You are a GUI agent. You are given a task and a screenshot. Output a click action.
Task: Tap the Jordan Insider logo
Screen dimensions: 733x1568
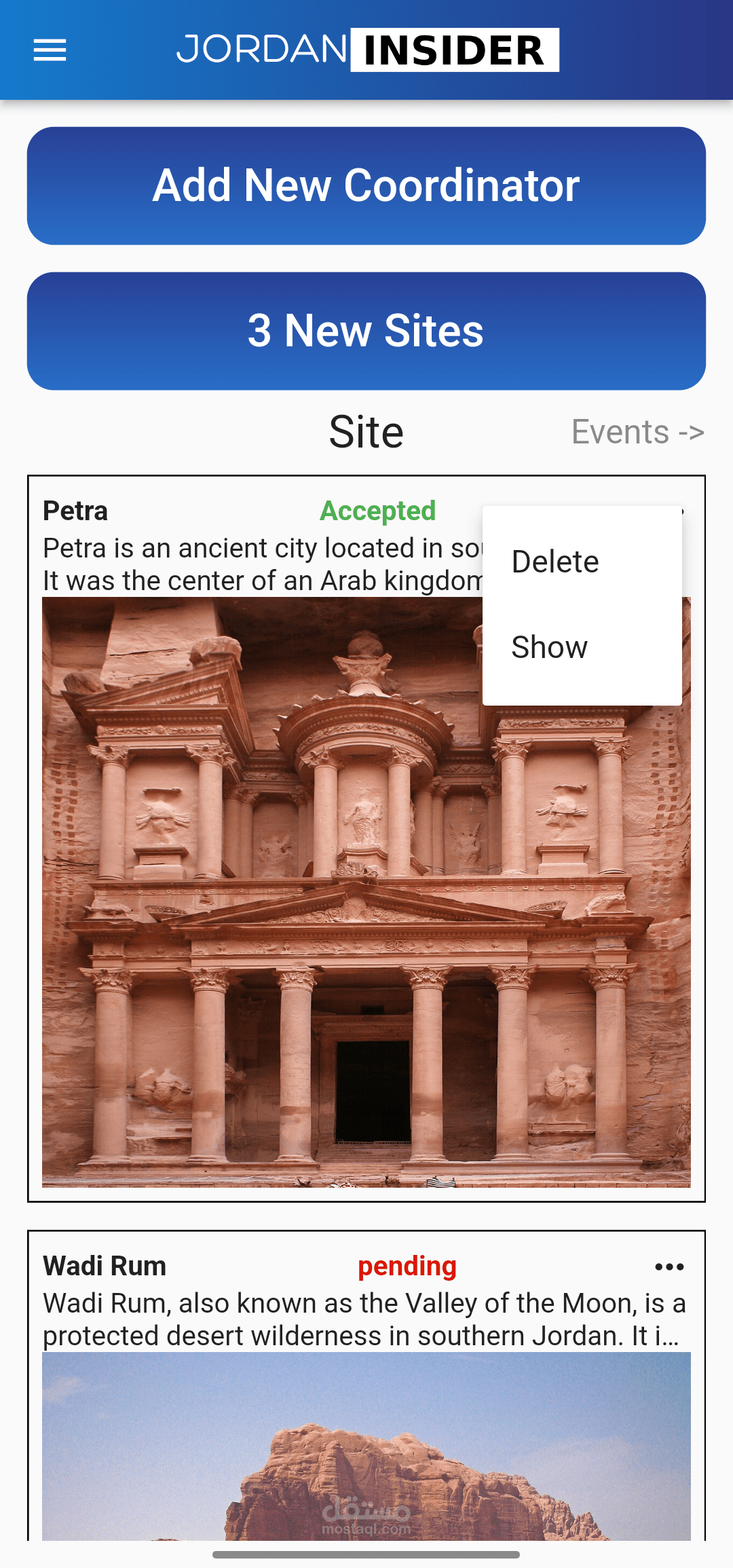point(367,50)
